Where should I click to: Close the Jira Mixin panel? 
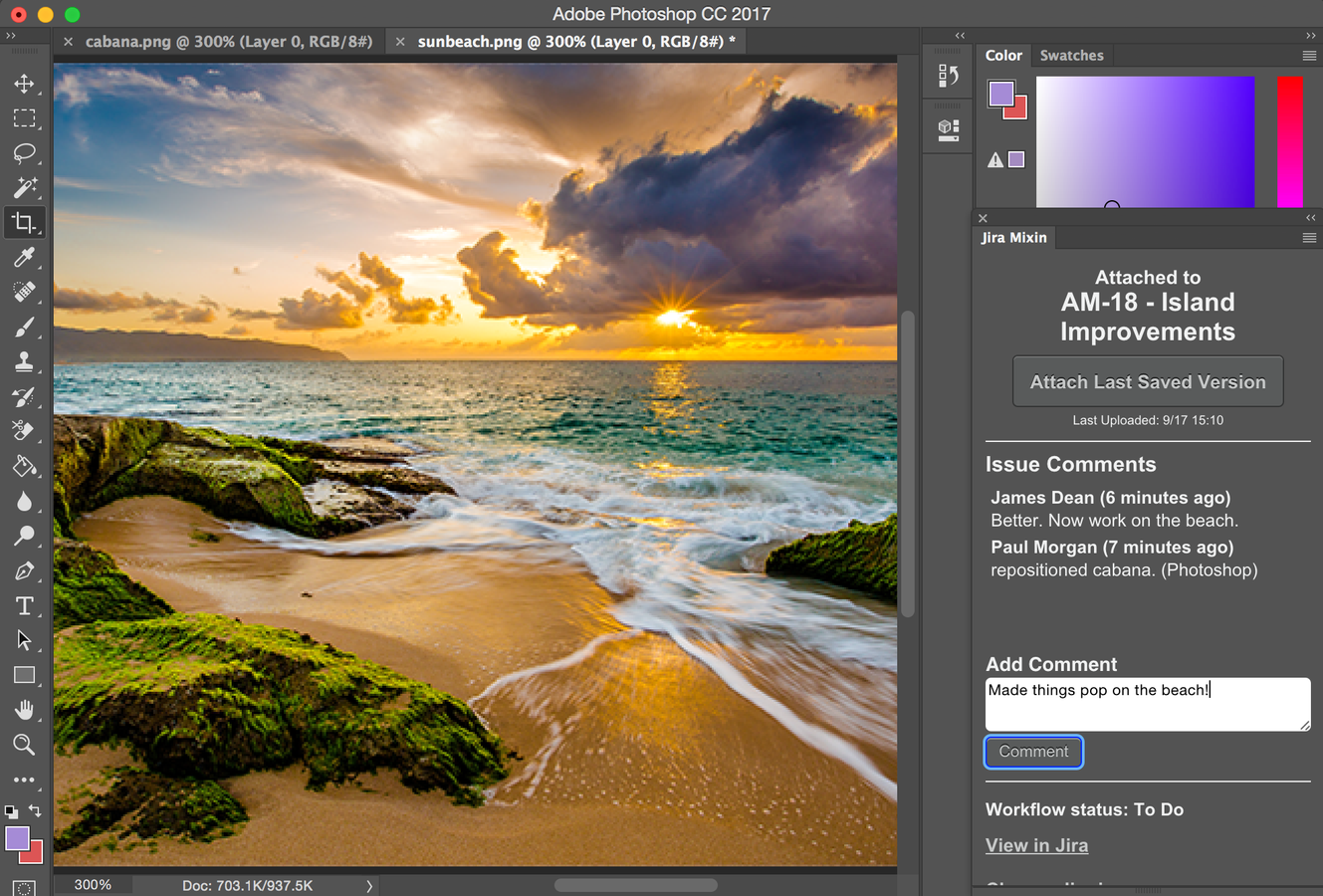coord(983,218)
